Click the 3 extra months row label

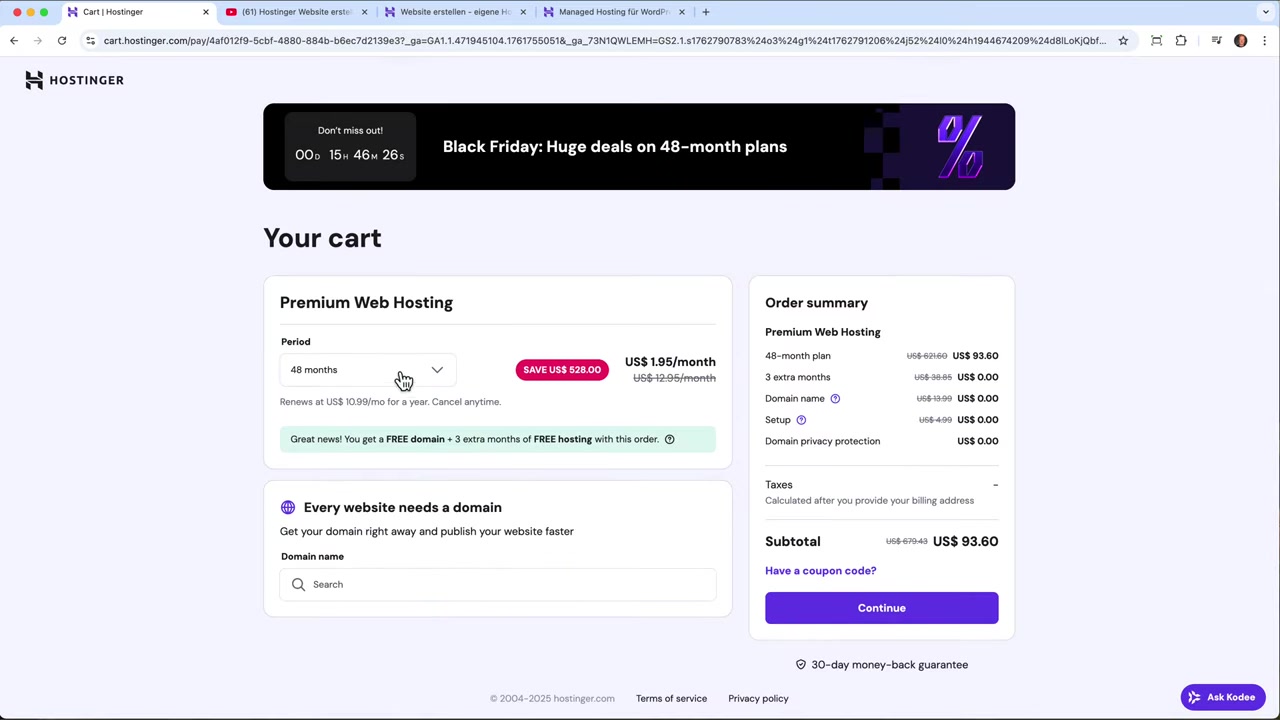(798, 377)
